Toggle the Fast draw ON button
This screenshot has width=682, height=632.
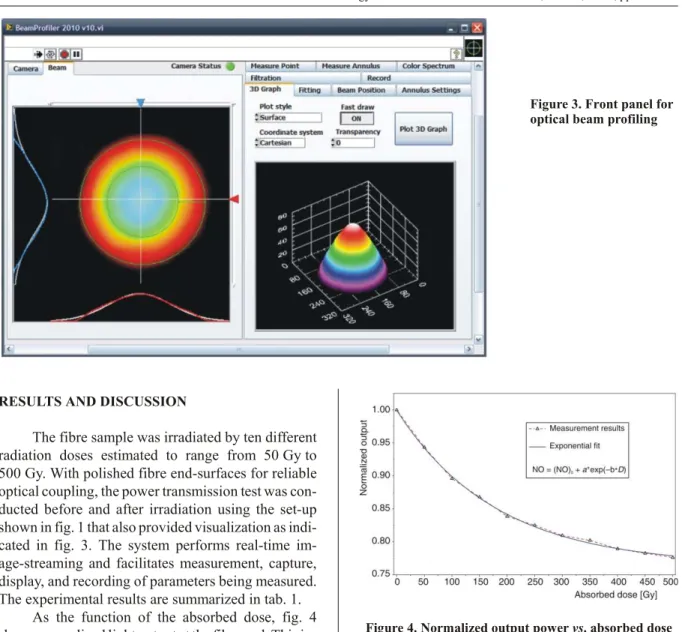(x=356, y=118)
